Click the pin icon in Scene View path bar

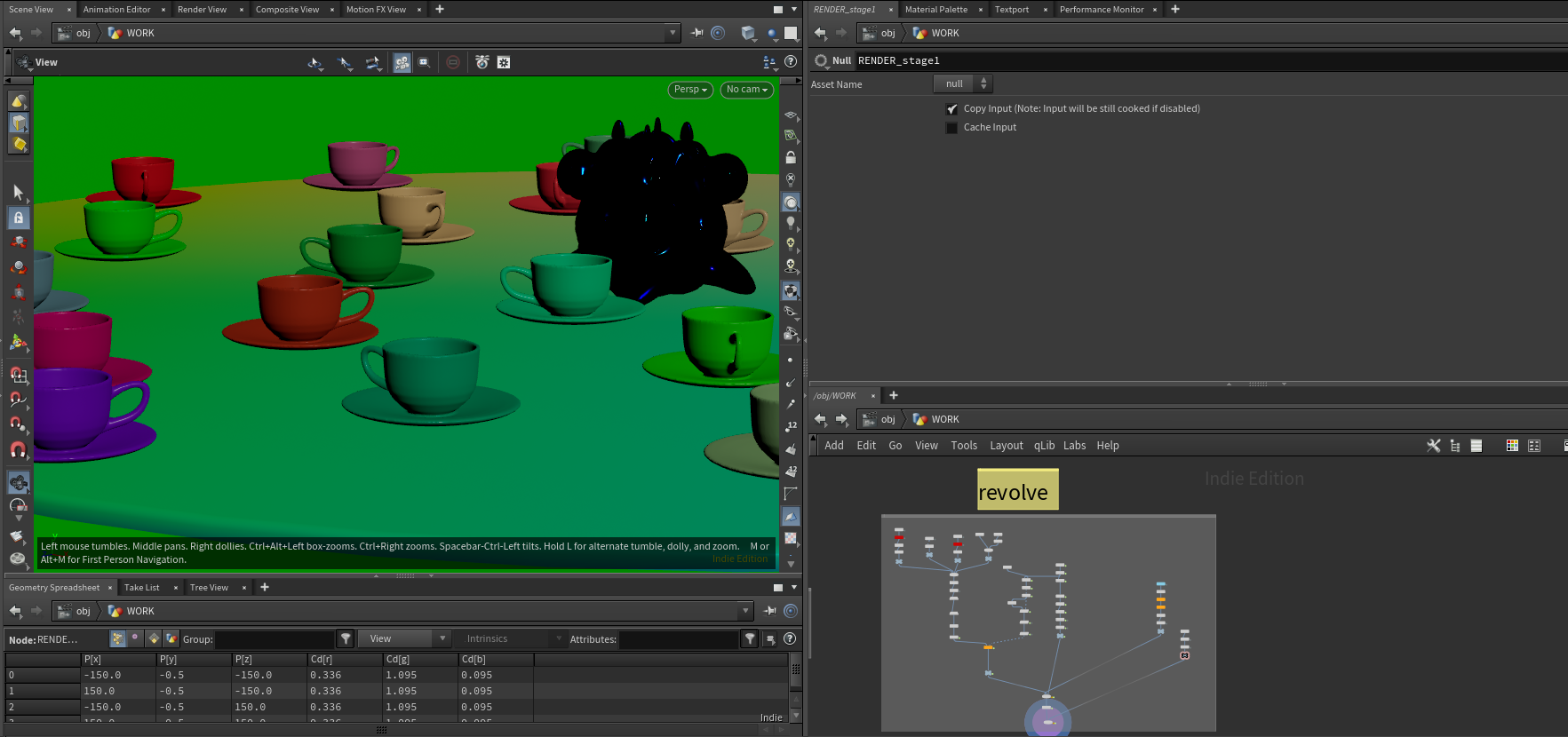point(697,33)
